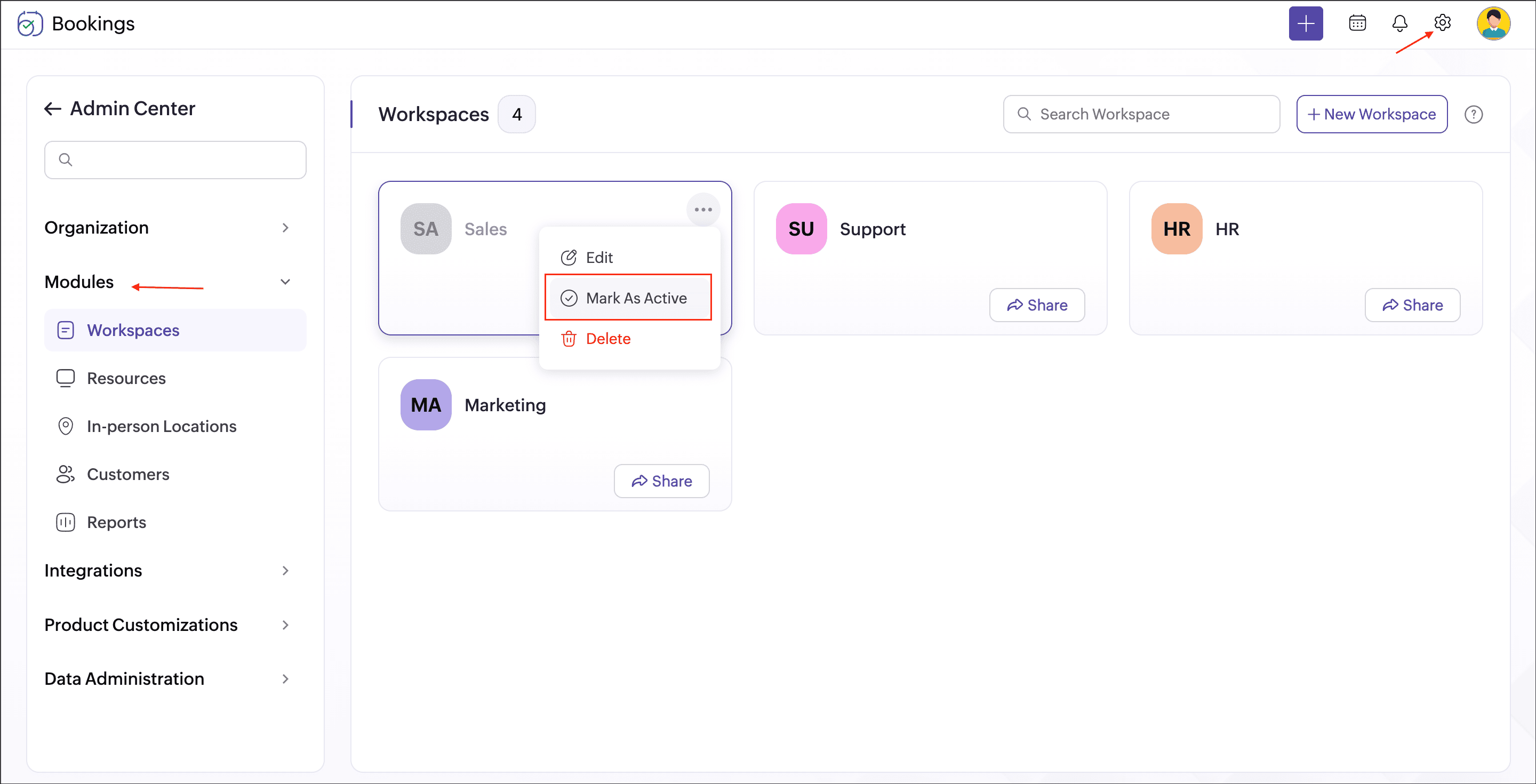Click the Admin Center heading
Image resolution: width=1536 pixels, height=784 pixels.
pyautogui.click(x=132, y=108)
